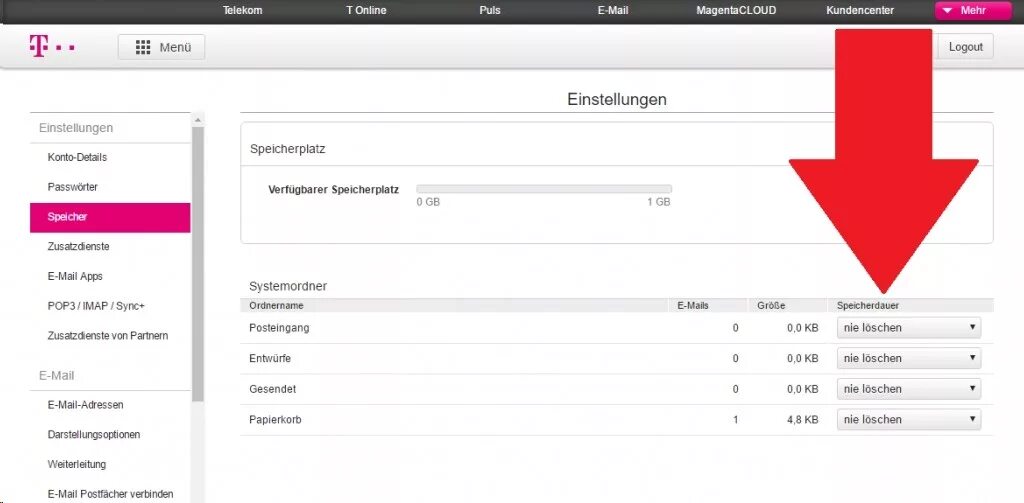Click the Größe column header
The width and height of the screenshot is (1024, 503).
pos(771,305)
